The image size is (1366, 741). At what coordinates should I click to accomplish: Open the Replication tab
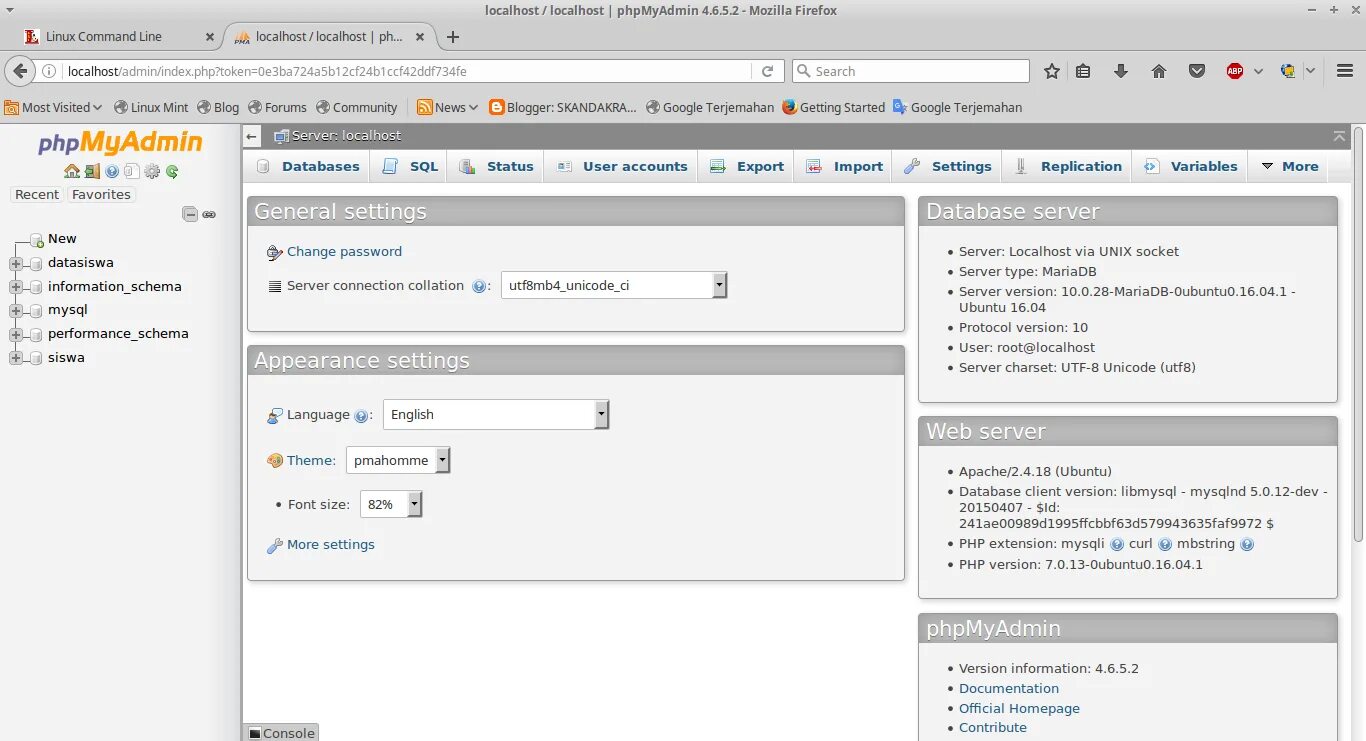1068,166
